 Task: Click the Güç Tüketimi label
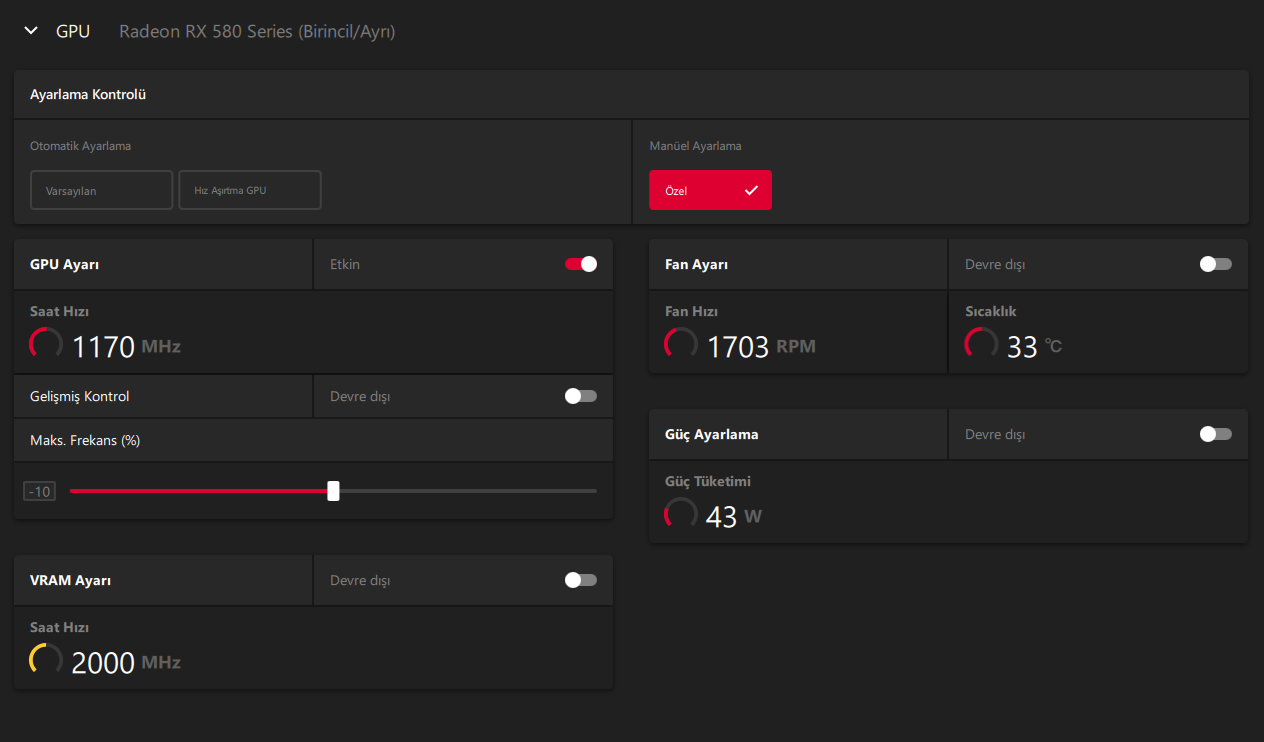point(708,481)
